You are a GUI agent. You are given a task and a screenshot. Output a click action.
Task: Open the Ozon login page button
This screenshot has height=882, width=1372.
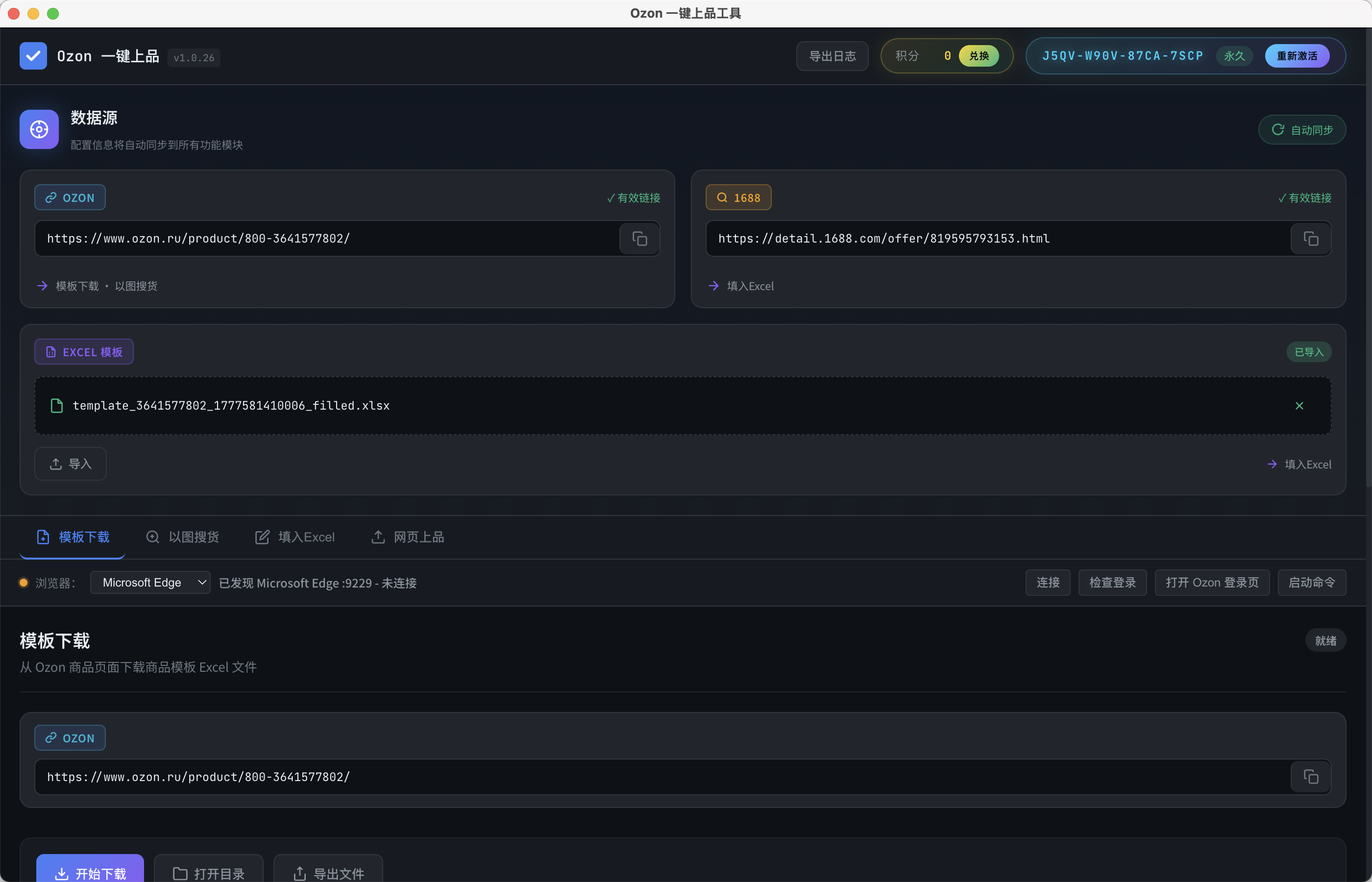coord(1212,583)
